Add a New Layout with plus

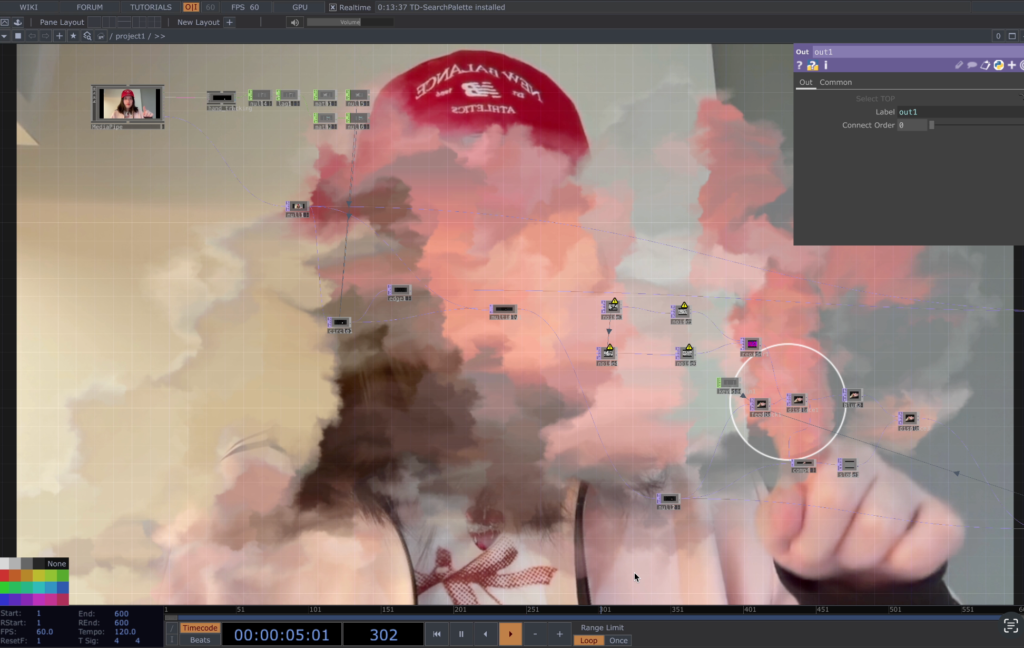(229, 22)
